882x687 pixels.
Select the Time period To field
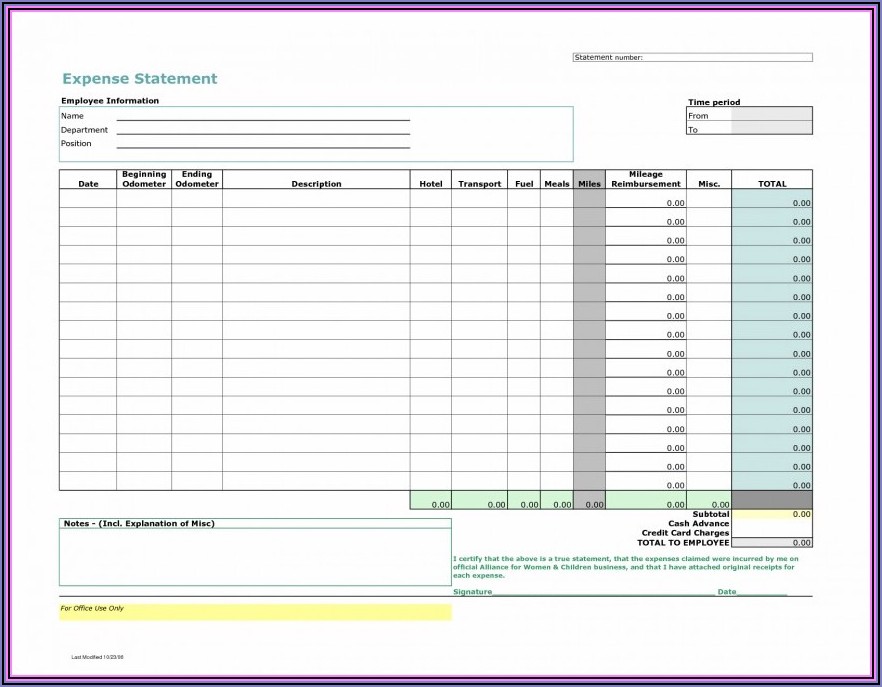[x=771, y=129]
